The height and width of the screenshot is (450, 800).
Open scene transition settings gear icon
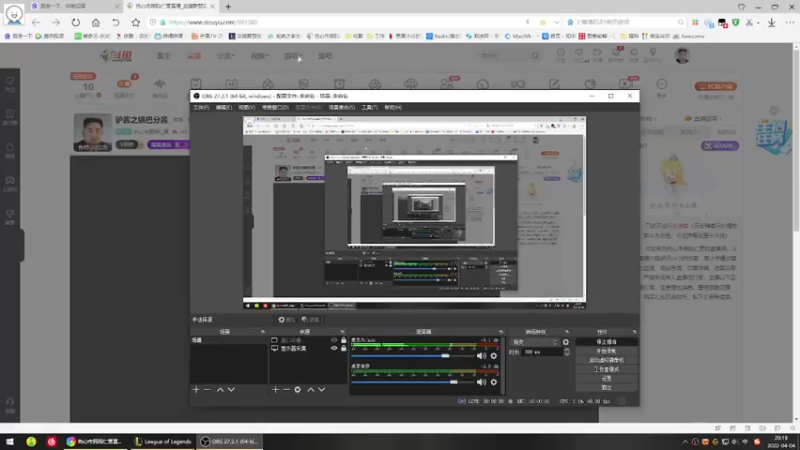pos(565,342)
